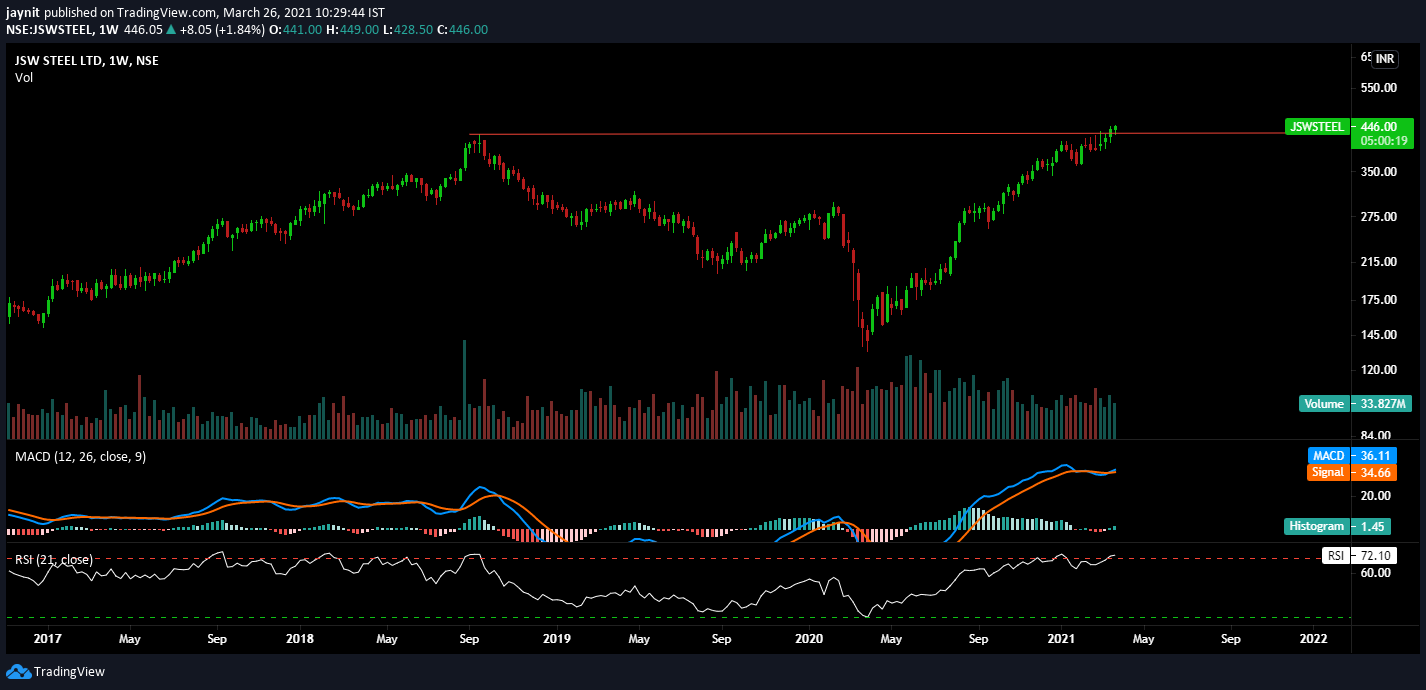Click the 120.00 price axis label
The image size is (1426, 690).
(1379, 370)
